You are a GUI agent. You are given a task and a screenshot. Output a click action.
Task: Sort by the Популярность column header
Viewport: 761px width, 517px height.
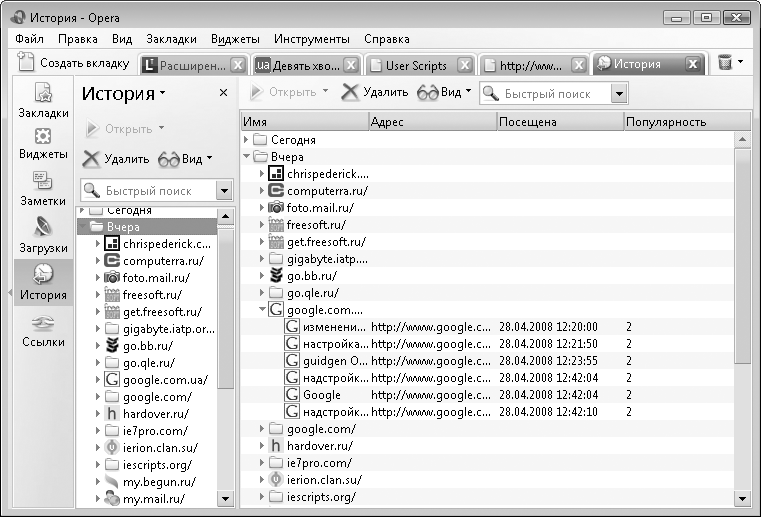coord(687,121)
